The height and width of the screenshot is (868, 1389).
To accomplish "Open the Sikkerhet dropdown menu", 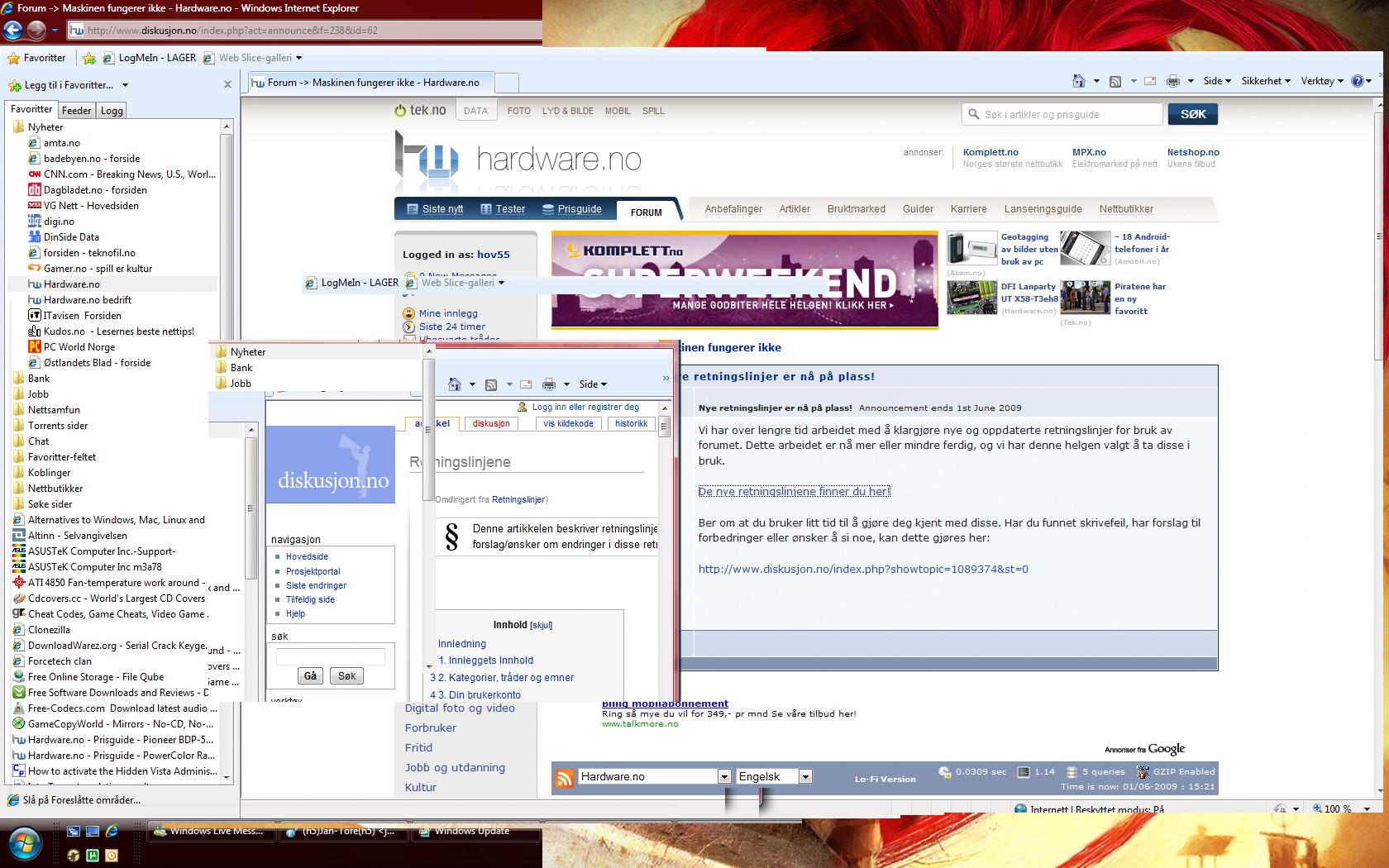I will [1266, 81].
